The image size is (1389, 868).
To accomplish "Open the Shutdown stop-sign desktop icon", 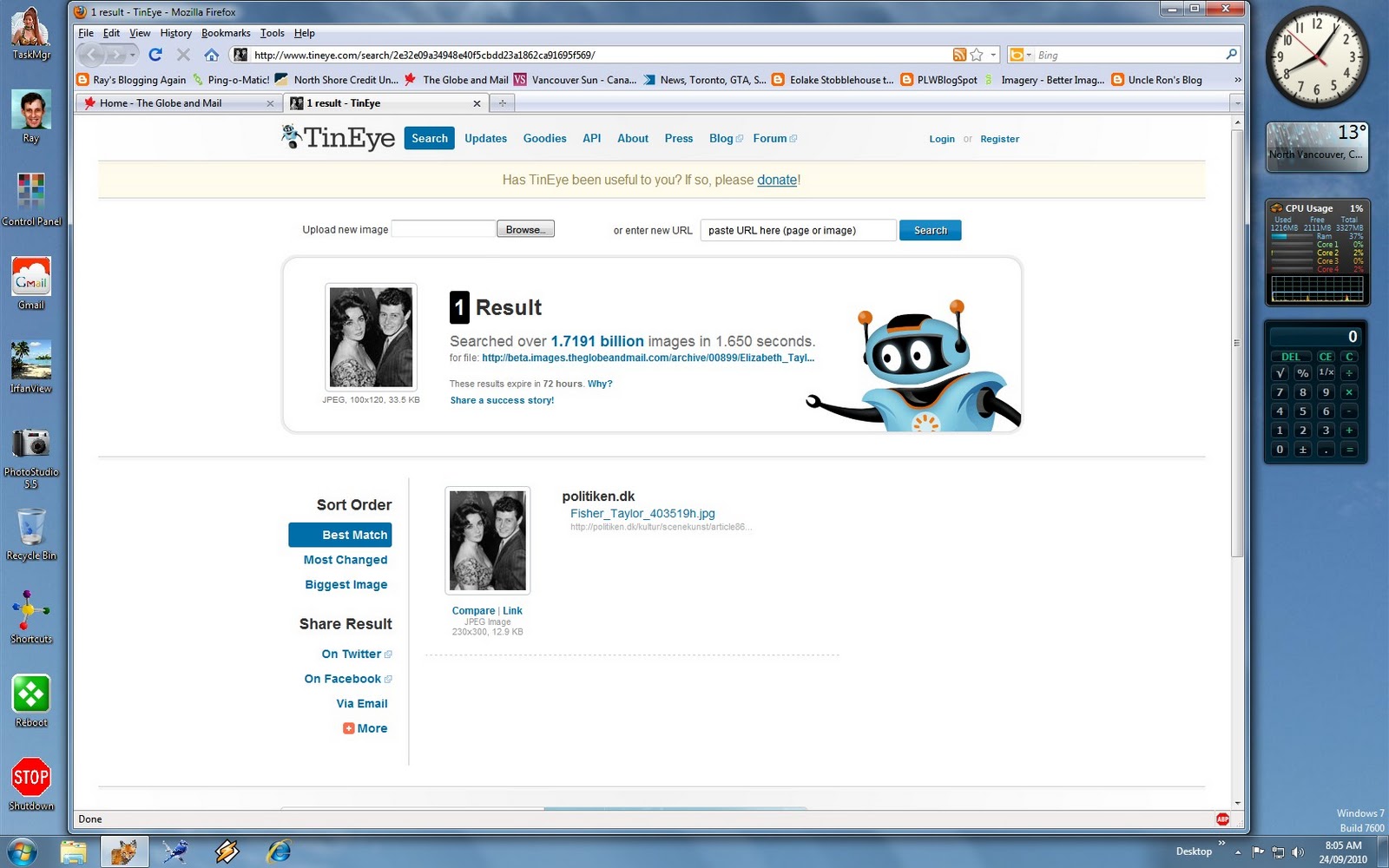I will tap(31, 777).
